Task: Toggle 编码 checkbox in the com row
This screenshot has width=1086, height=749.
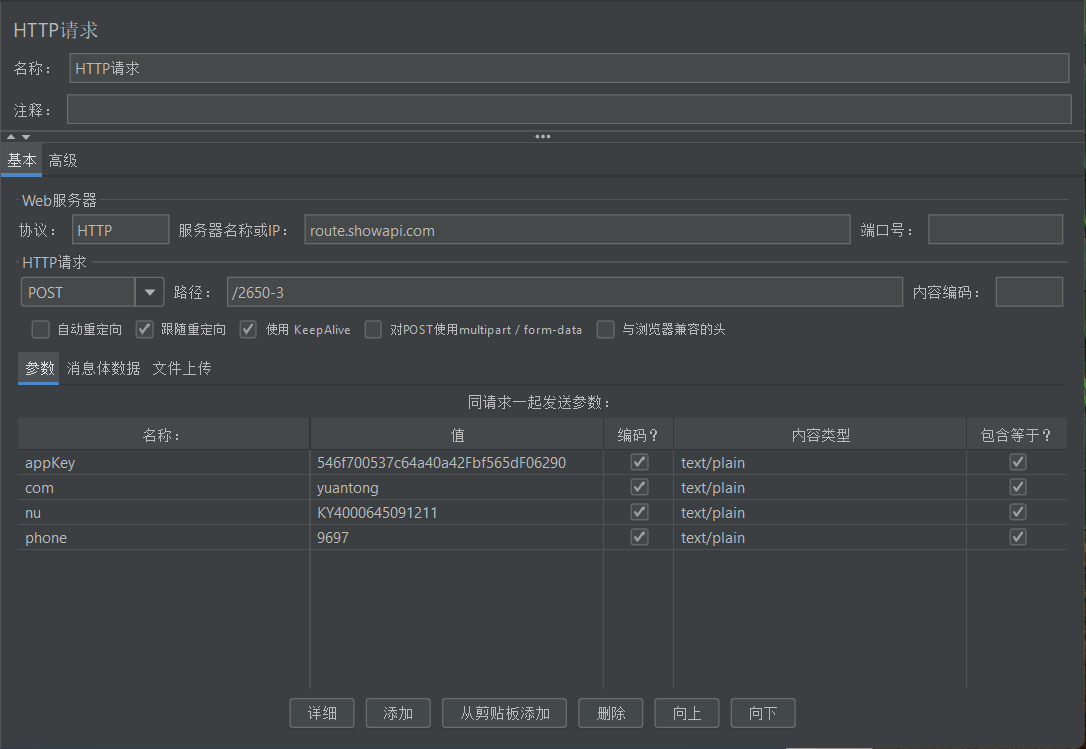Action: coord(639,487)
